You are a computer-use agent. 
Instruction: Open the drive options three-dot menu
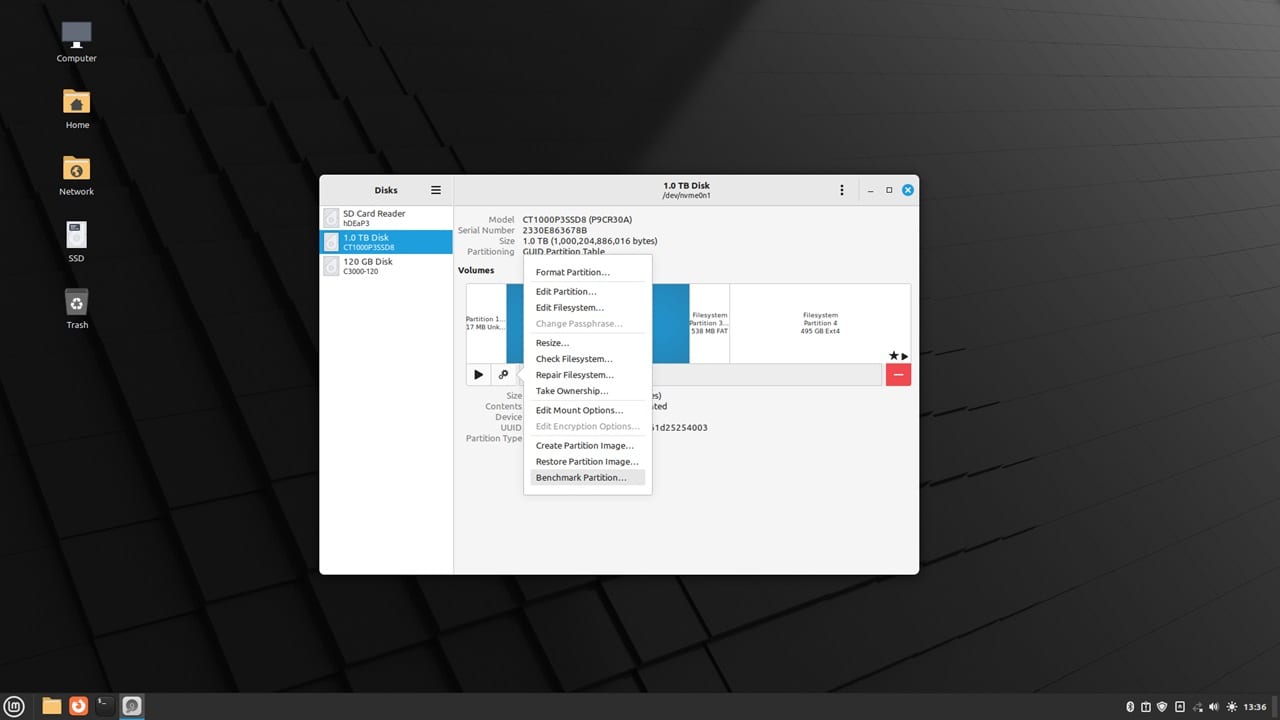841,190
